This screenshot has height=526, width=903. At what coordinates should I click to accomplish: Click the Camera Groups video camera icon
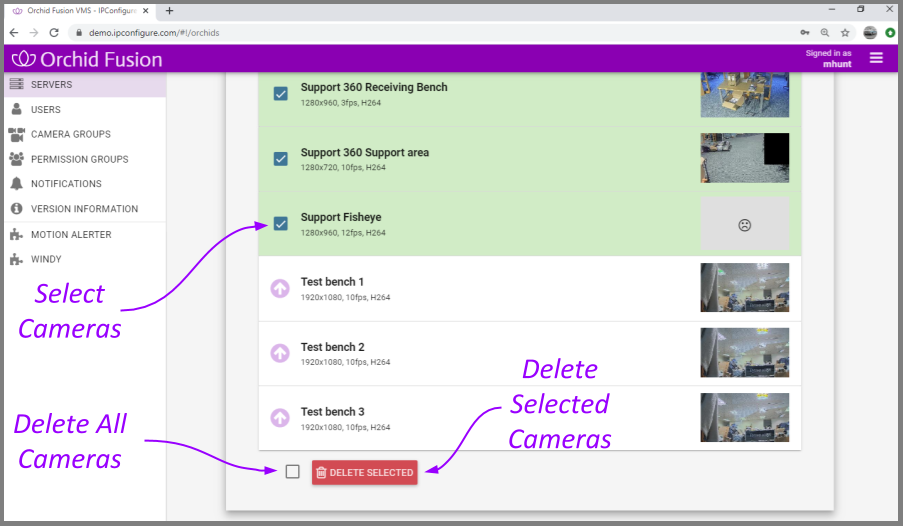pos(17,134)
